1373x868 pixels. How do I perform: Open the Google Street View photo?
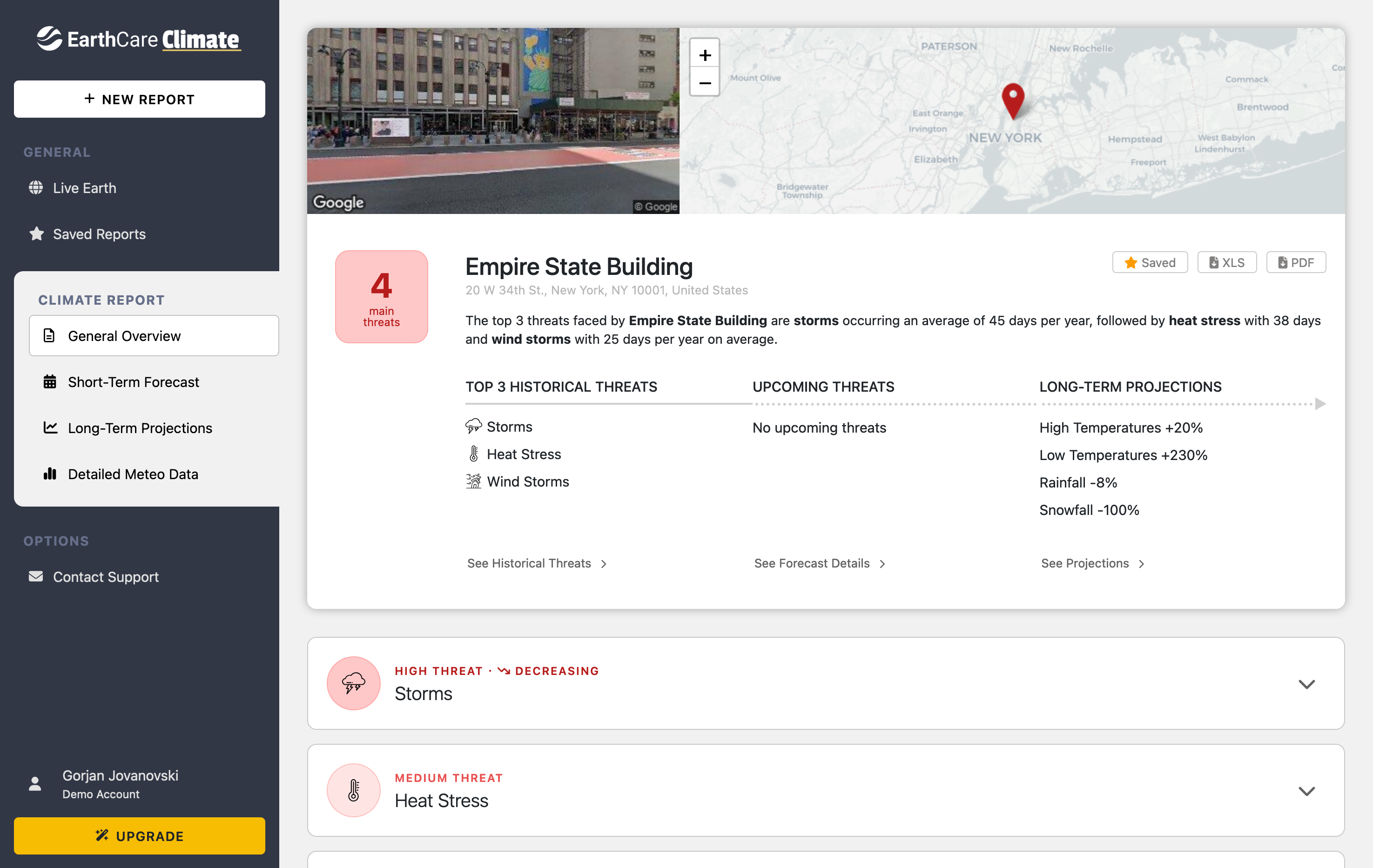(x=493, y=121)
